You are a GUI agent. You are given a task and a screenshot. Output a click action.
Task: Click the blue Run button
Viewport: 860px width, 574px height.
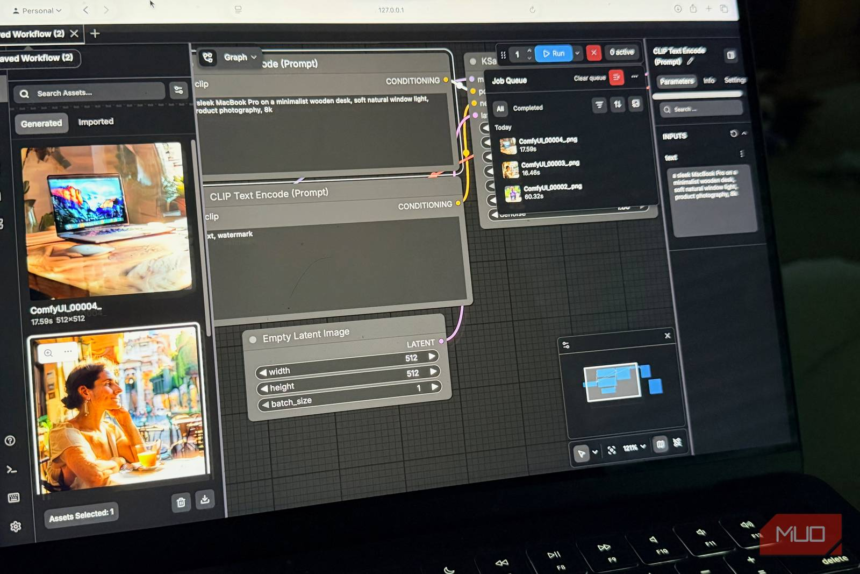tap(553, 53)
